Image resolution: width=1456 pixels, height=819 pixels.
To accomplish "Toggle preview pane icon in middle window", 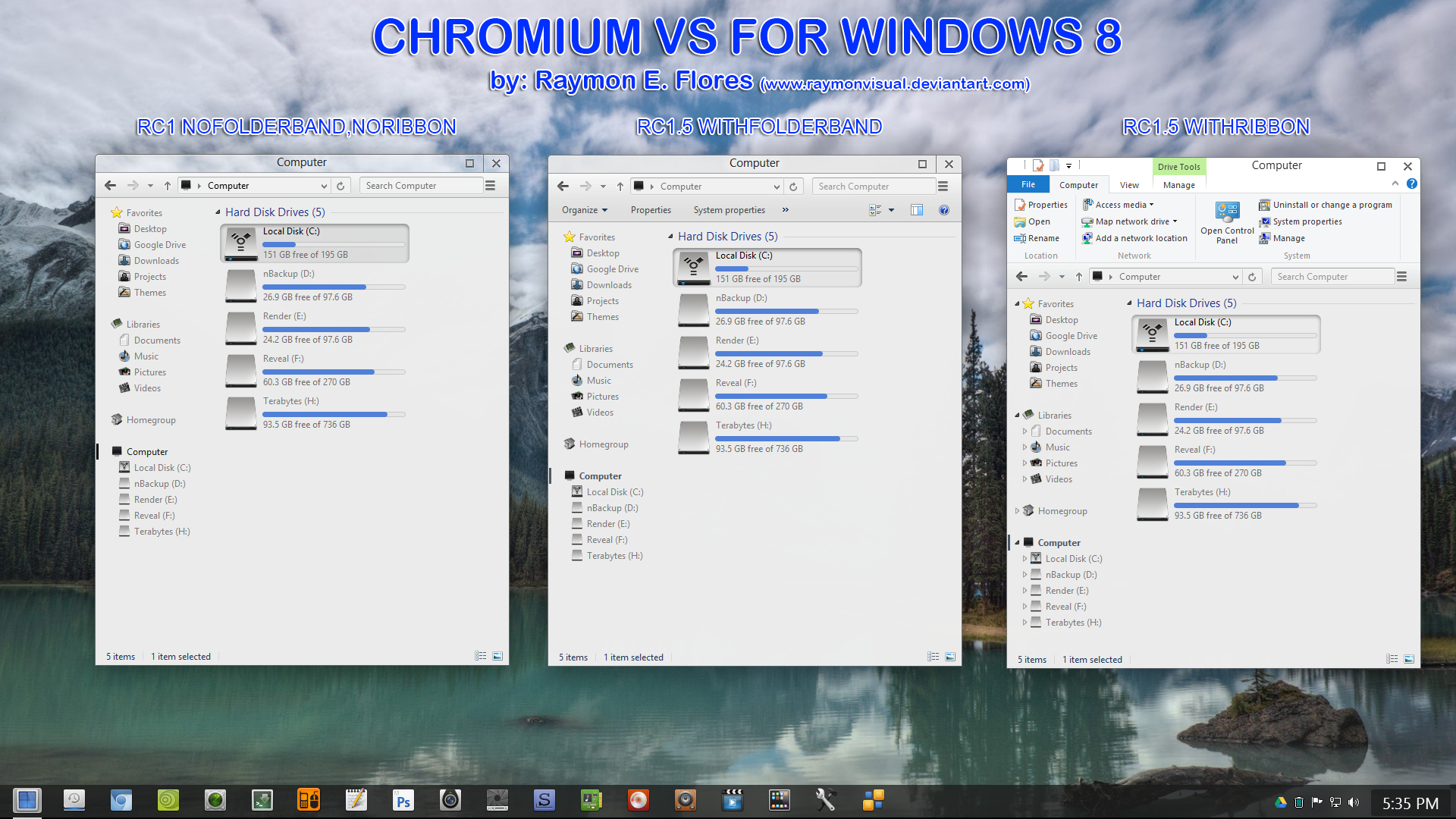I will coord(917,210).
